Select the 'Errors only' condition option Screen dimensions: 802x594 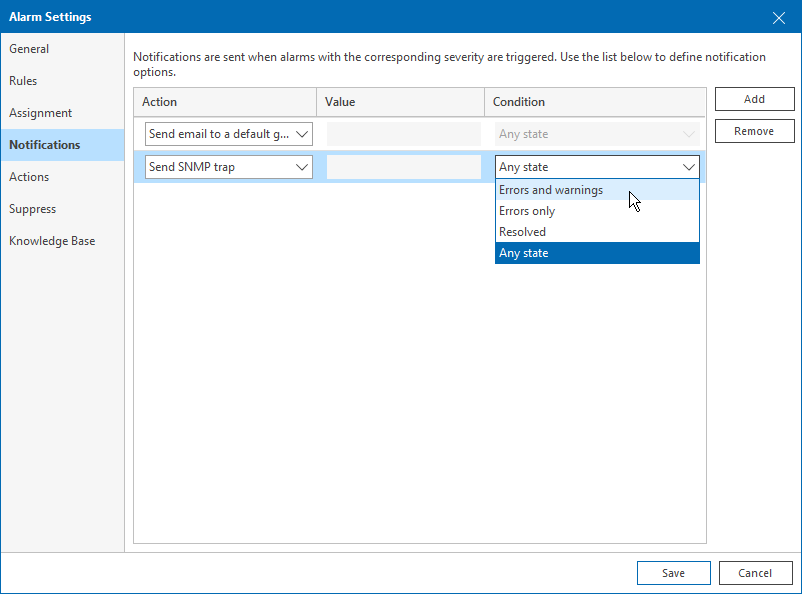(527, 211)
